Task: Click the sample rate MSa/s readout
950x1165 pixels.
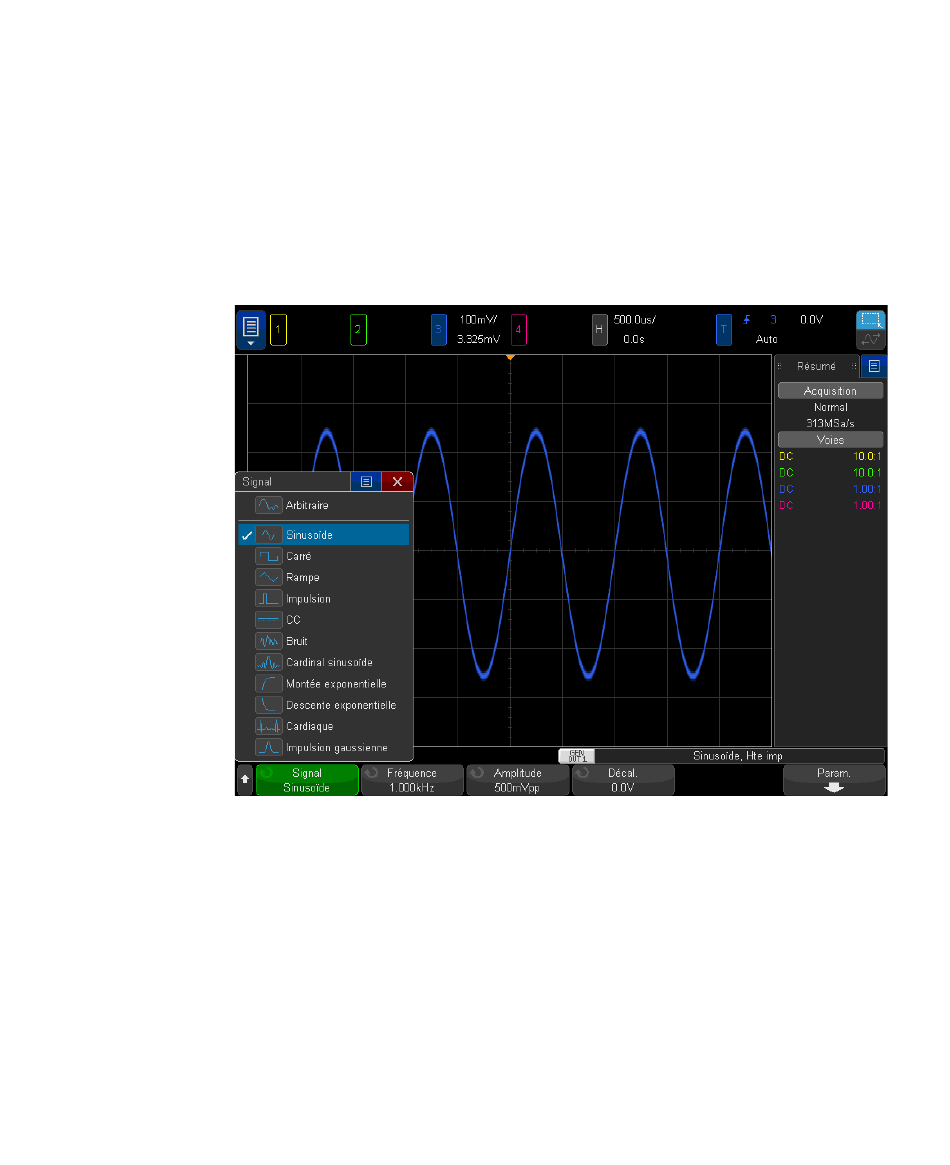Action: pyautogui.click(x=830, y=424)
